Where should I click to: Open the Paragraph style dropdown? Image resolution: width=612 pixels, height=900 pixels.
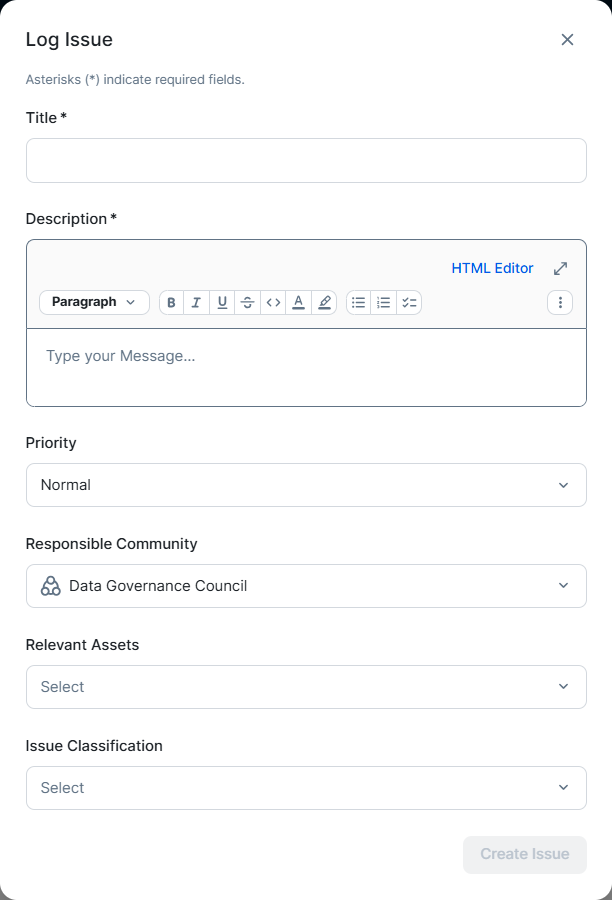[94, 302]
